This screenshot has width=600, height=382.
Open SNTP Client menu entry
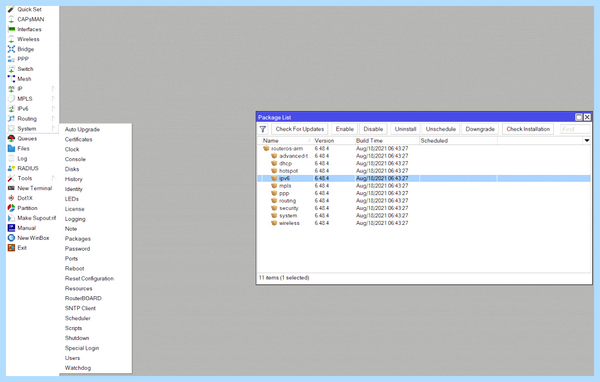click(80, 309)
